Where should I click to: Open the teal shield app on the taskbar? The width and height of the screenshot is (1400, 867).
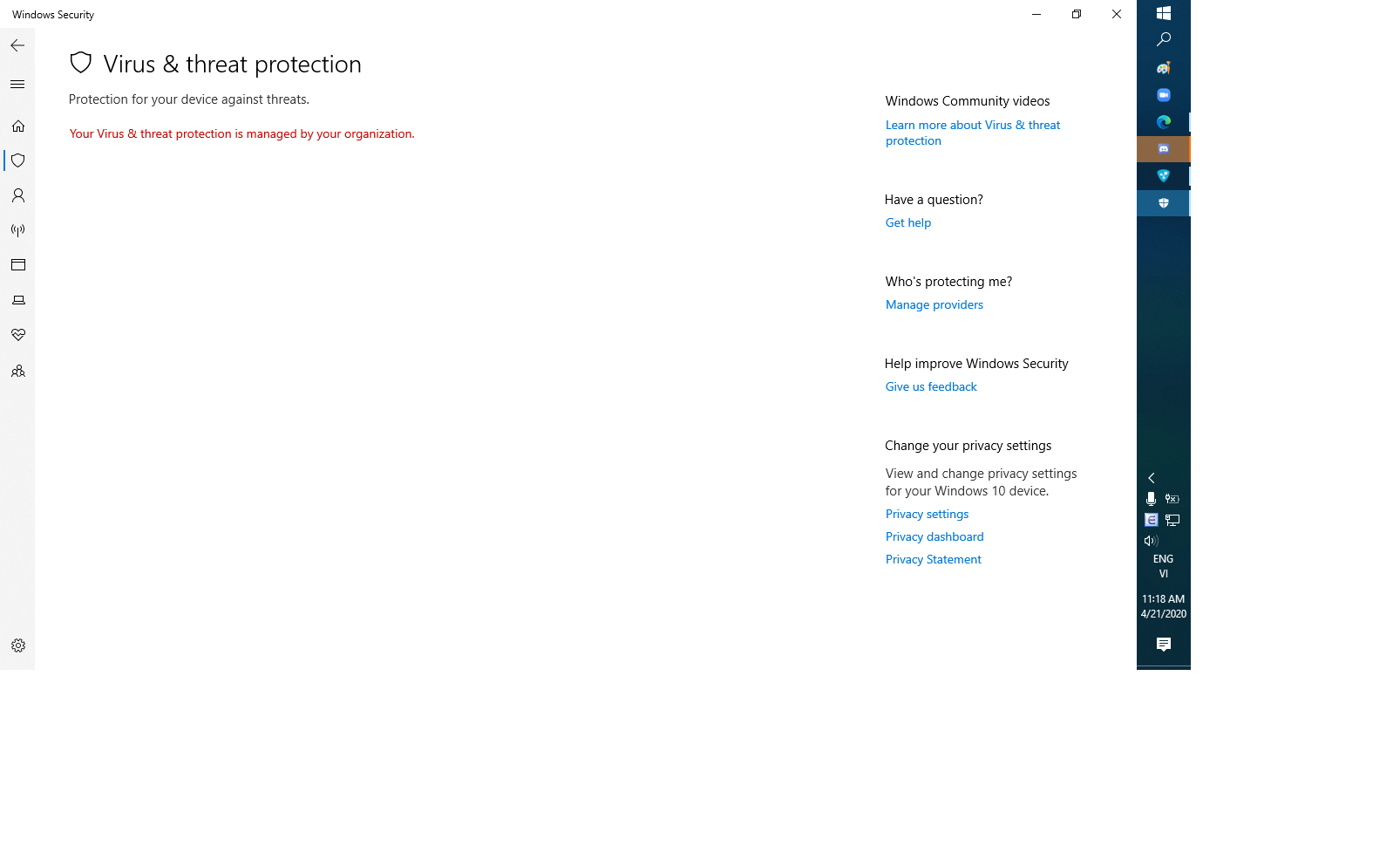(1163, 176)
